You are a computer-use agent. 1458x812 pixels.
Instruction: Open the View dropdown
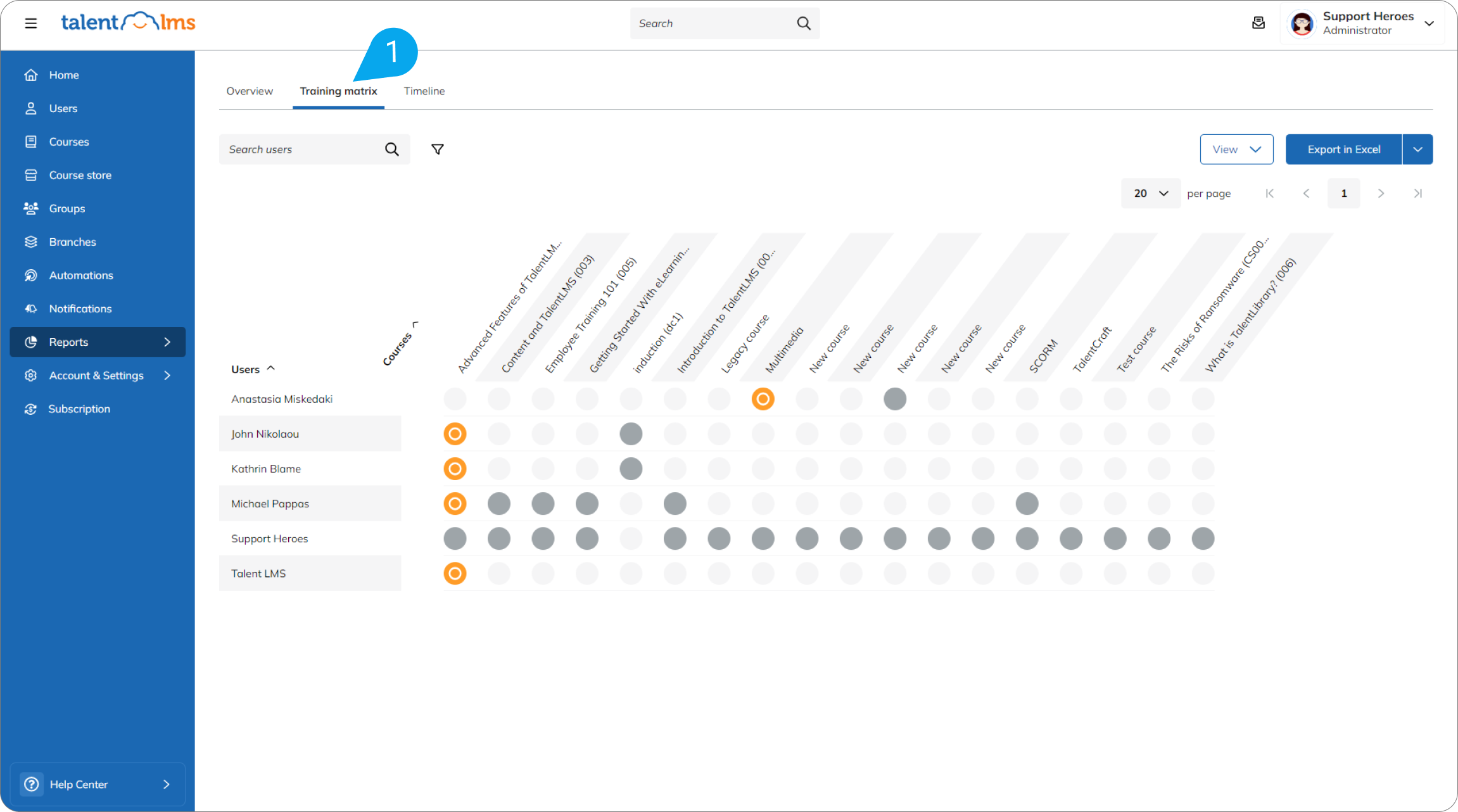(x=1236, y=149)
